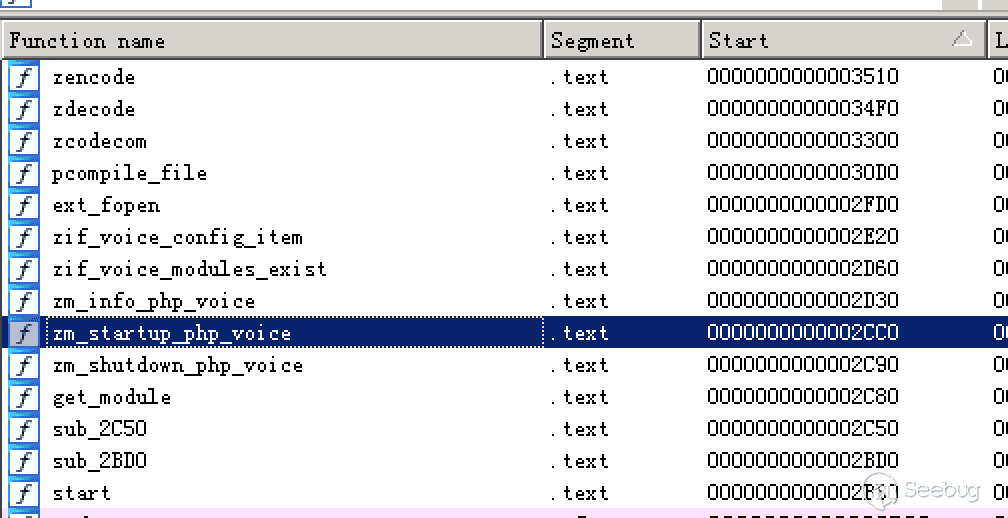Click the icon next to ext_fopen
1008x518 pixels.
click(x=24, y=205)
